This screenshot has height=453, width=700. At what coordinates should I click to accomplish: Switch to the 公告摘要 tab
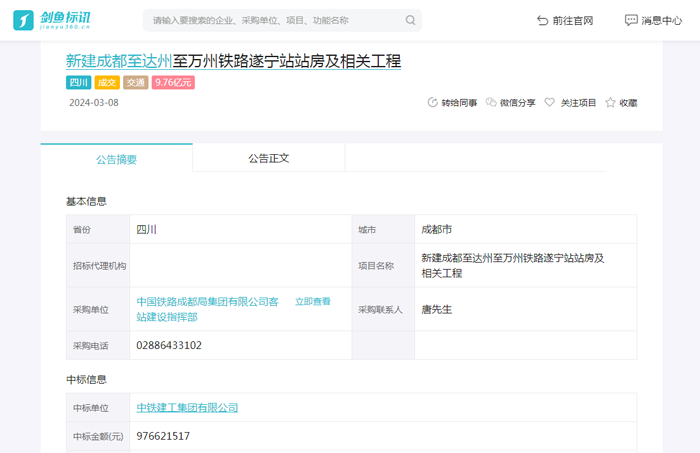tap(116, 158)
